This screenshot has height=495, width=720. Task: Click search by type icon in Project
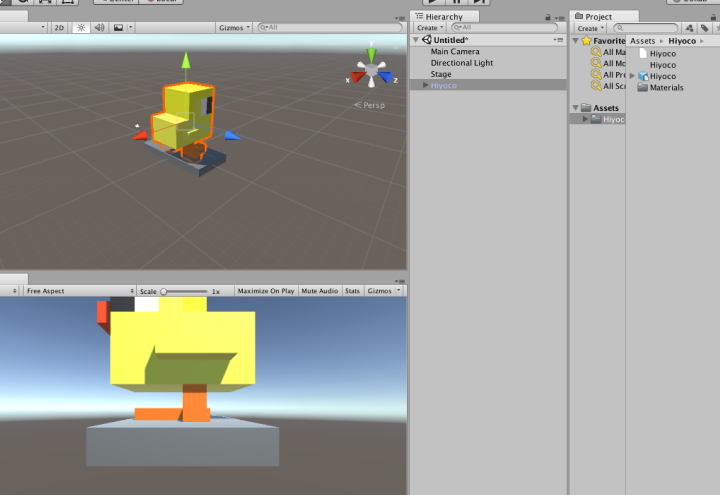pyautogui.click(x=690, y=28)
